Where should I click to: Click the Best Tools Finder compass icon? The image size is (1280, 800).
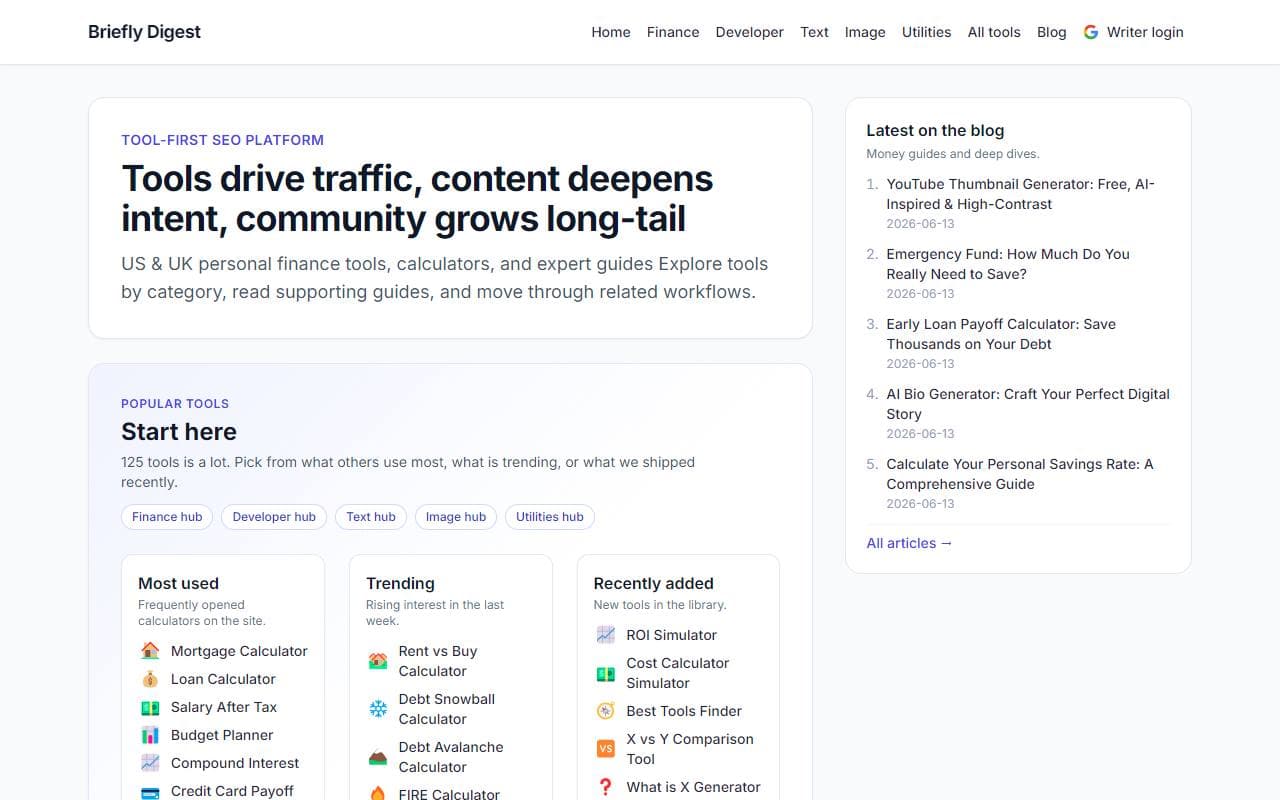(606, 711)
